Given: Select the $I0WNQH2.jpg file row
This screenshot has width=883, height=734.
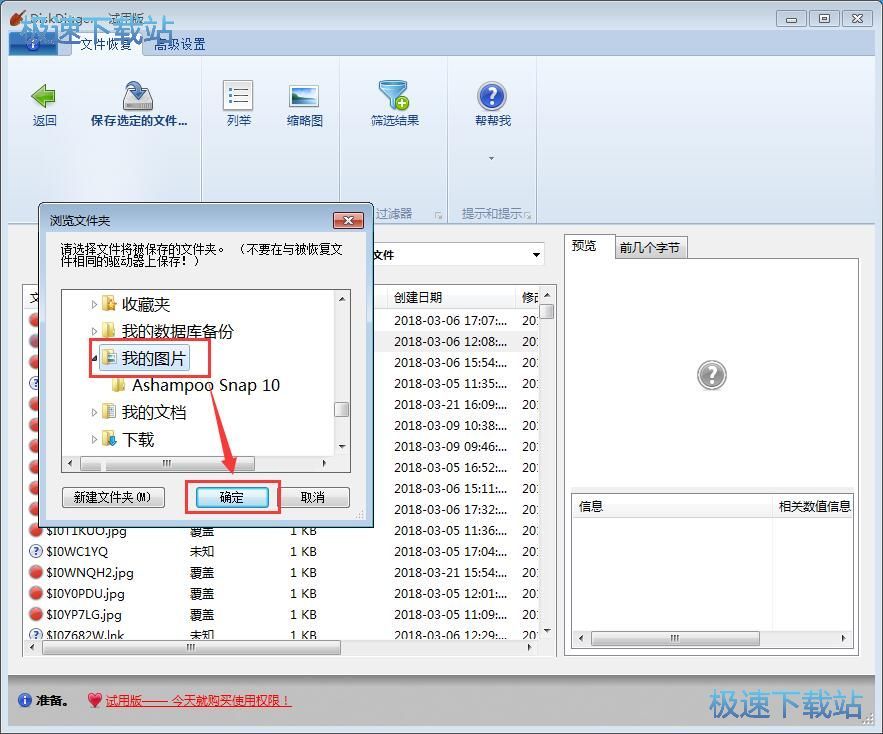Looking at the screenshot, I should click(282, 572).
